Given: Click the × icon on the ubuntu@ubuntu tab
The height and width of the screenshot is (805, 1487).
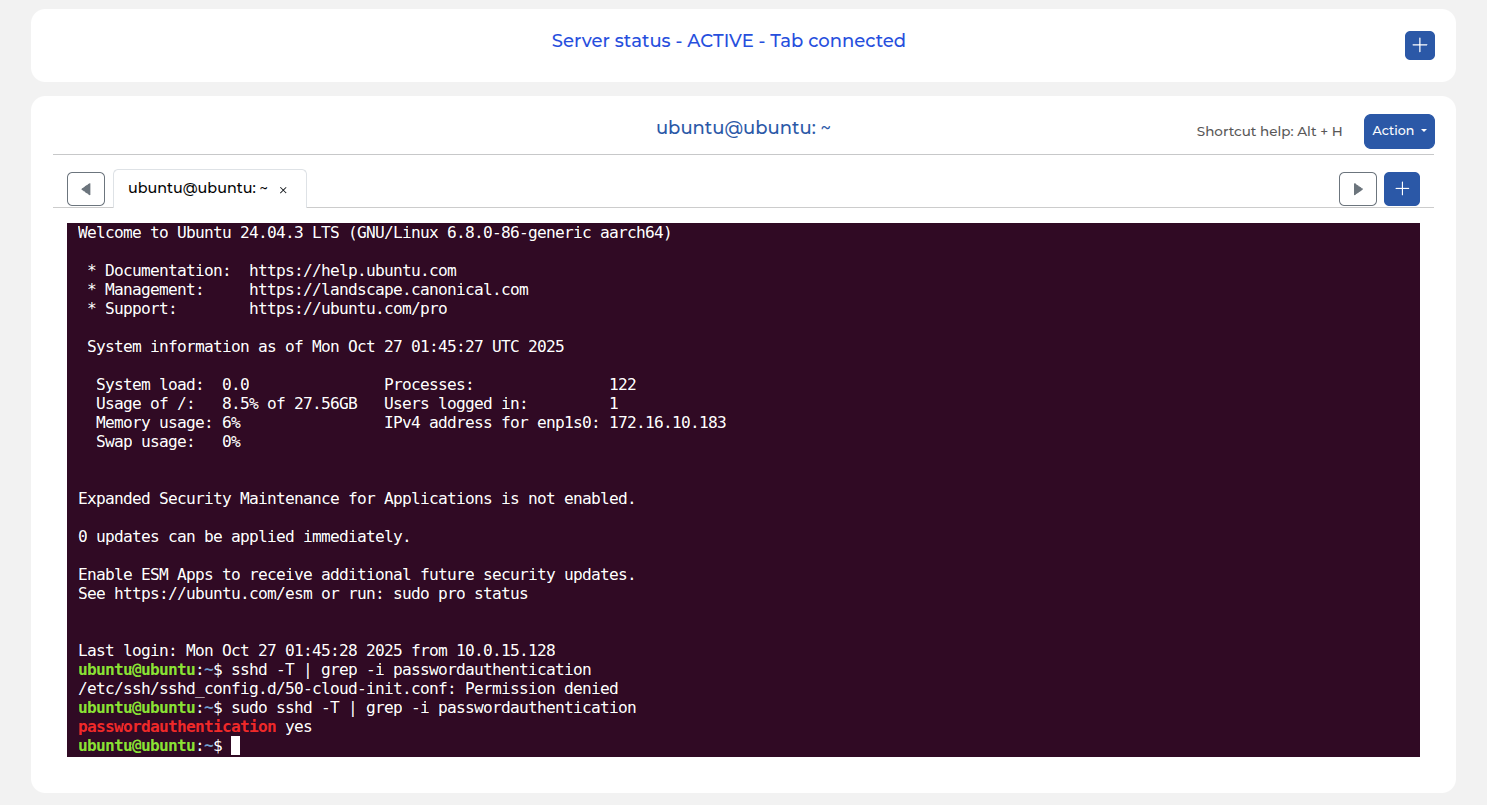Looking at the screenshot, I should [283, 189].
